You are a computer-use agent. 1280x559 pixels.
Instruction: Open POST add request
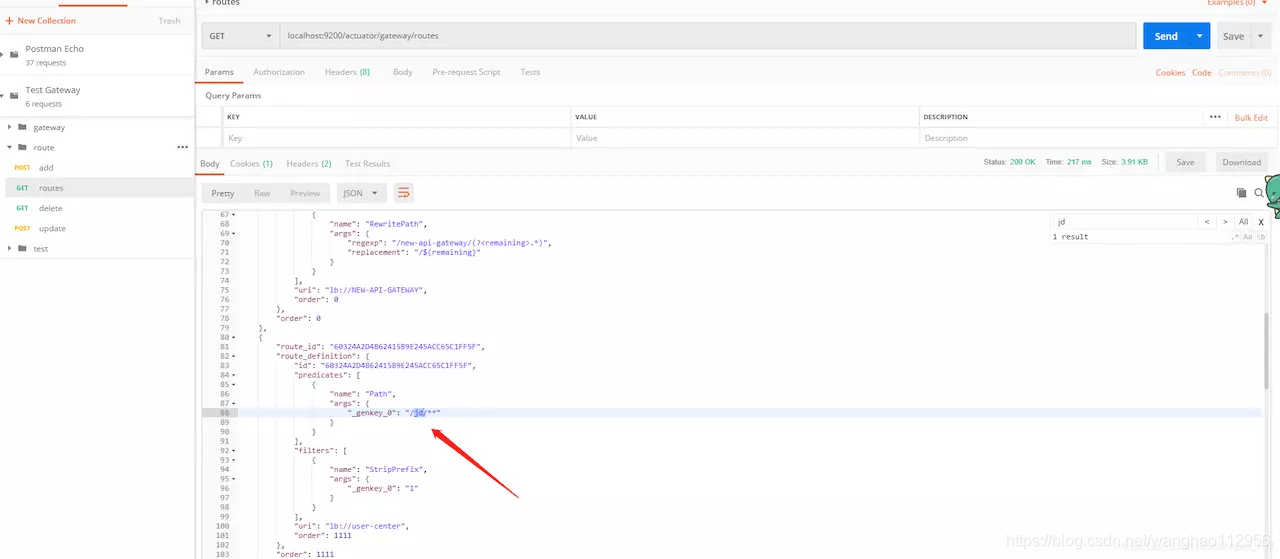point(96,167)
